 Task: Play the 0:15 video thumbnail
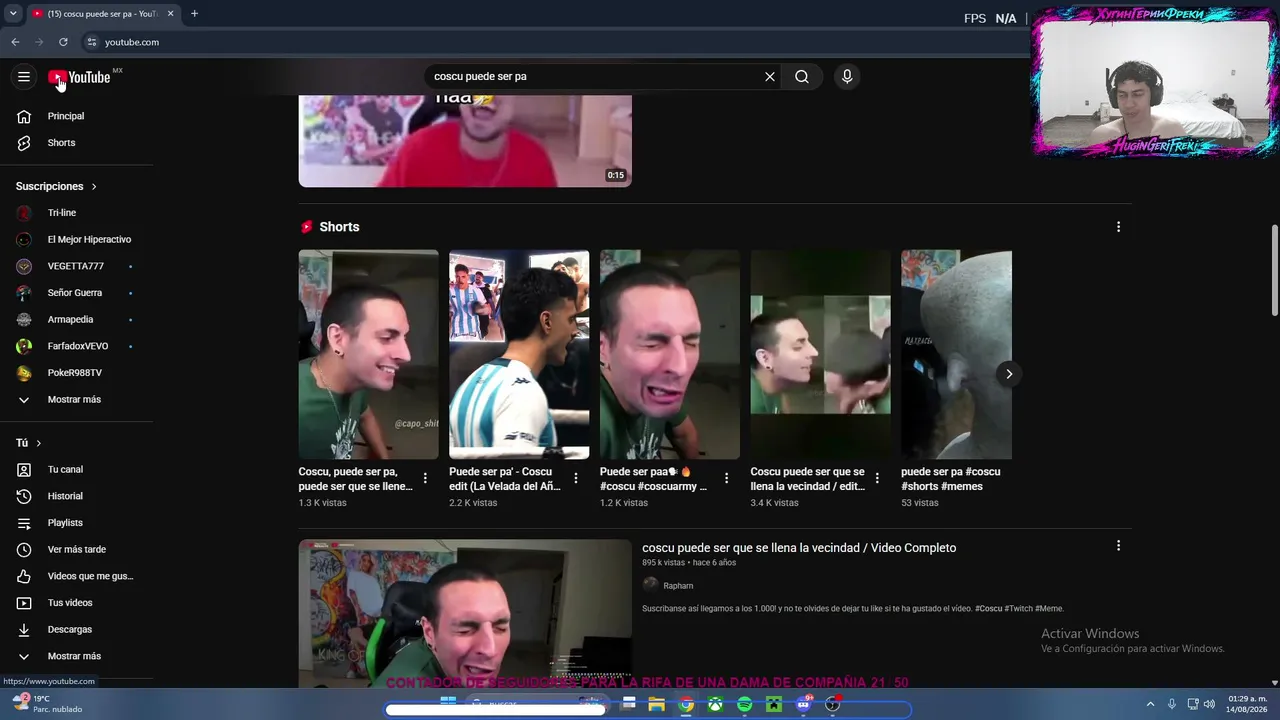click(x=465, y=141)
